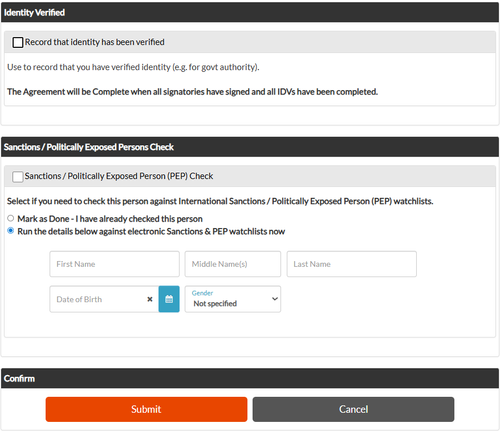
Task: Focus the First Name field
Action: pos(114,264)
